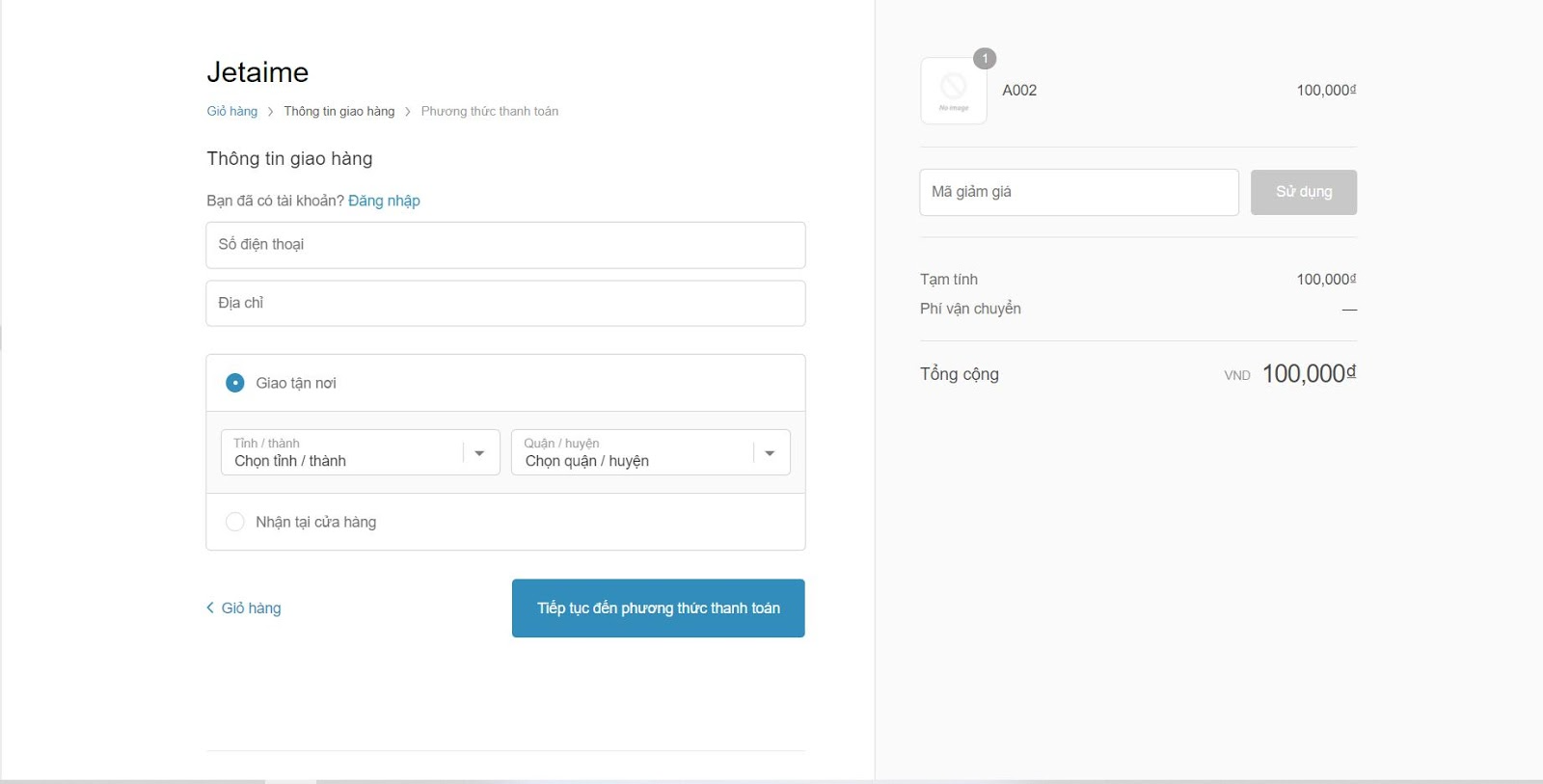Select Thông tin giao hàng breadcrumb
The width and height of the screenshot is (1543, 784).
pos(339,111)
